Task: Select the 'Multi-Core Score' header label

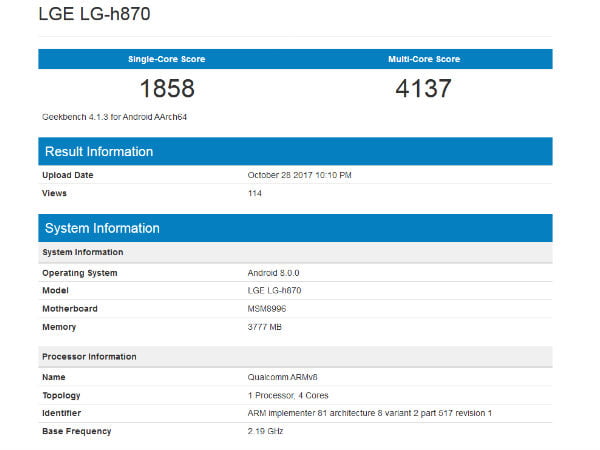Action: point(424,59)
